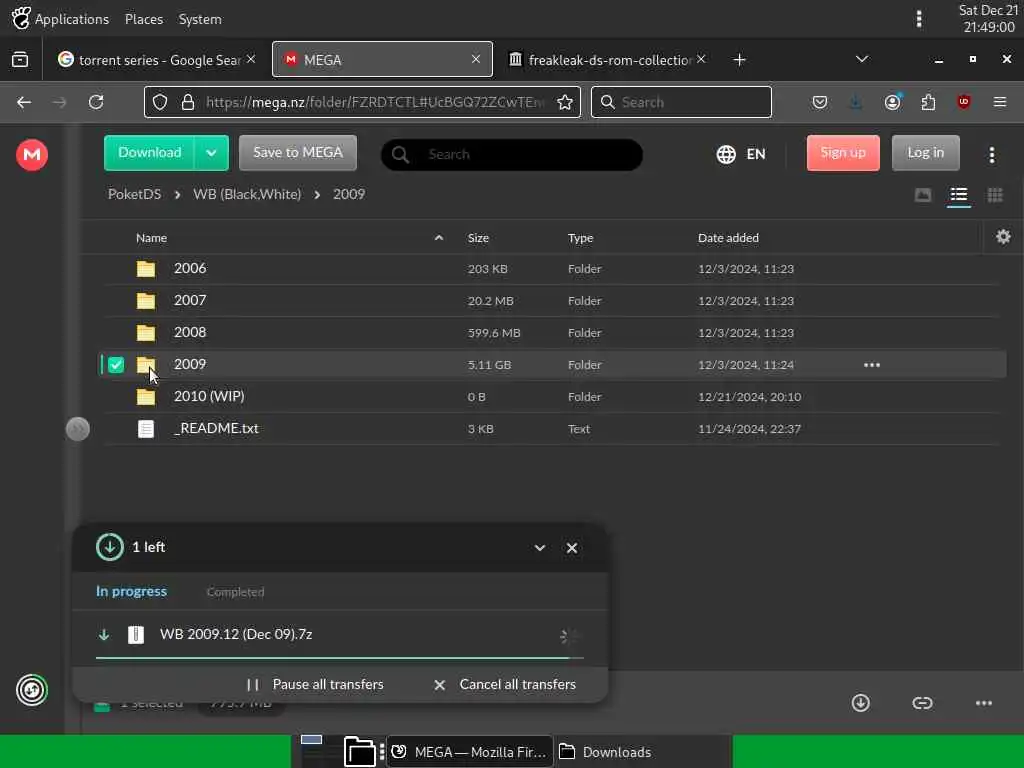Cancel all transfers
Image resolution: width=1024 pixels, height=768 pixels.
[x=504, y=684]
